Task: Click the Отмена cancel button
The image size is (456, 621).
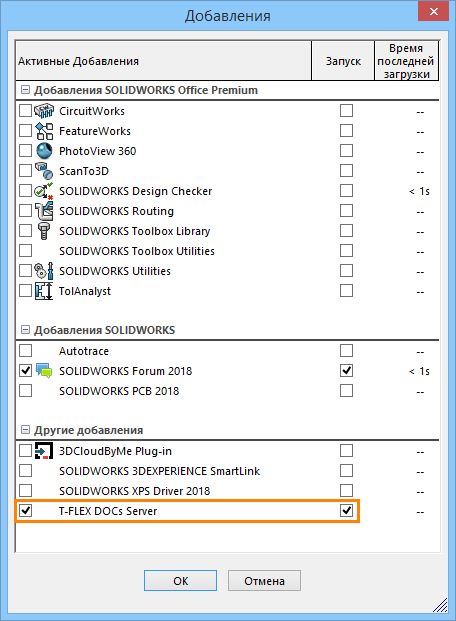Action: [264, 581]
